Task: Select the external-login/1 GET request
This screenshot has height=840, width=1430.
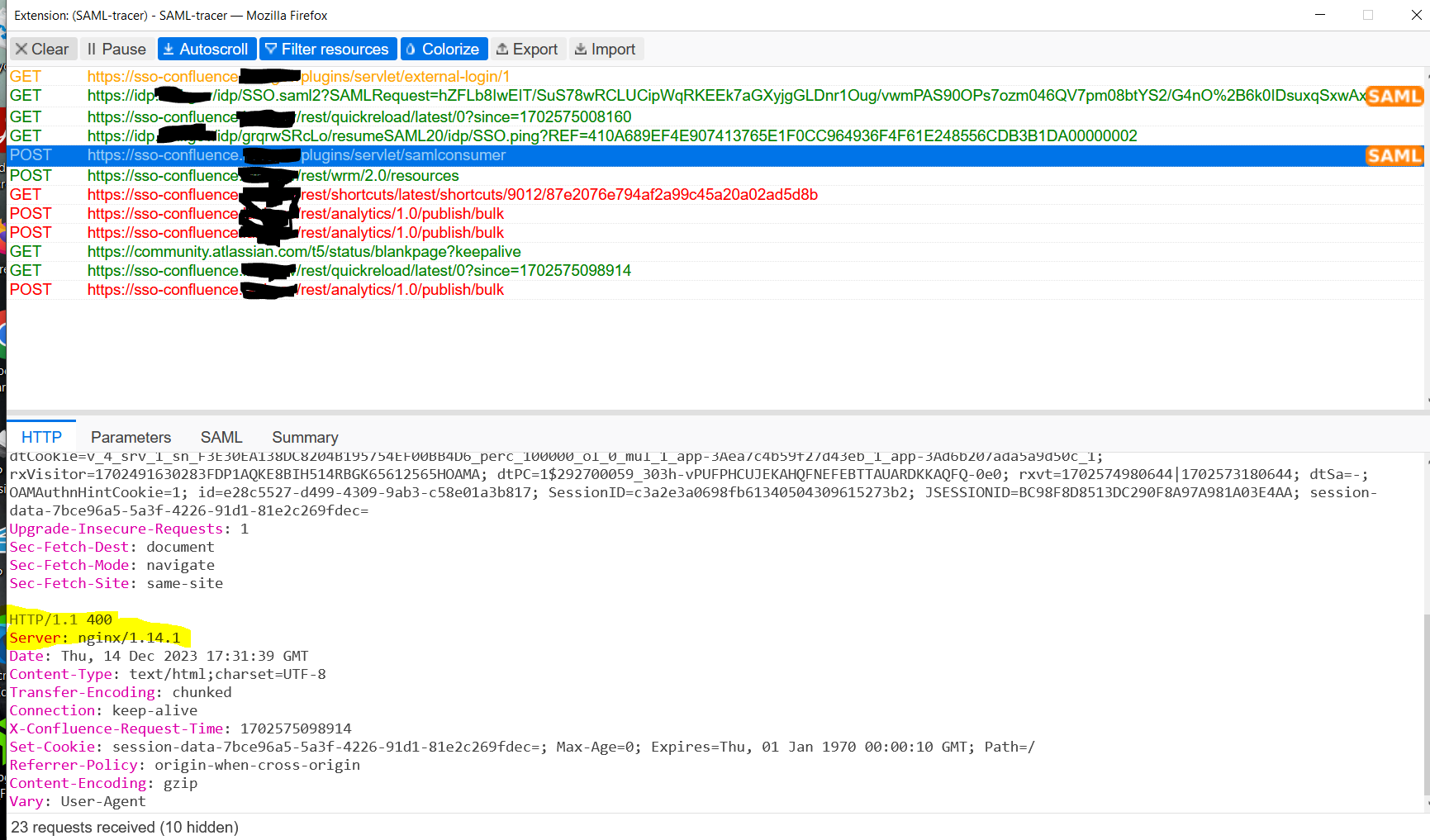Action: 715,77
